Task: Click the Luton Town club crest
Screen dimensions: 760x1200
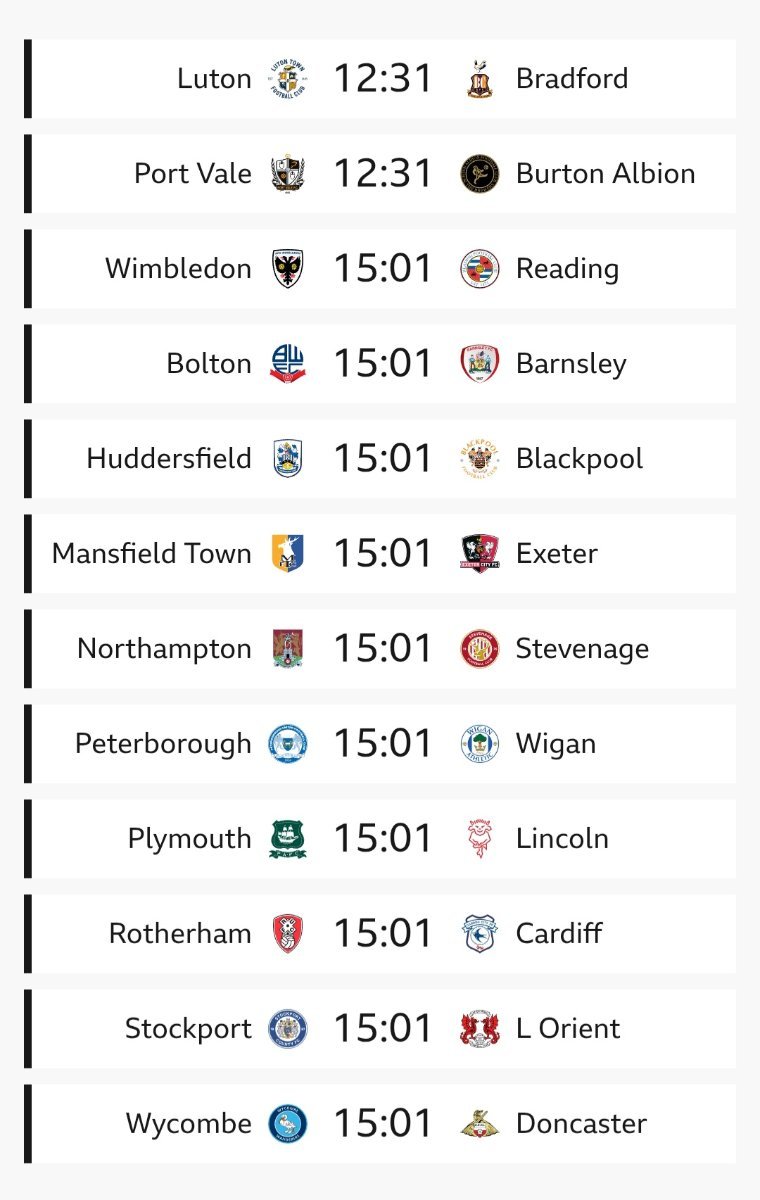Action: [288, 79]
